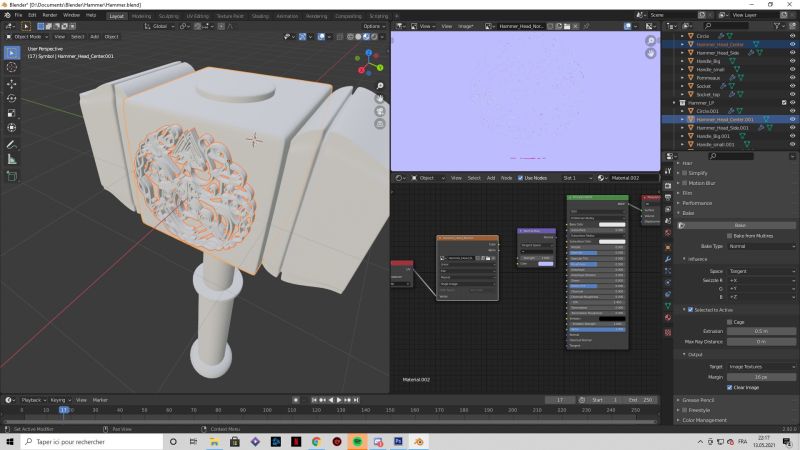
Task: Open Spotify from Windows taskbar
Action: 357,441
